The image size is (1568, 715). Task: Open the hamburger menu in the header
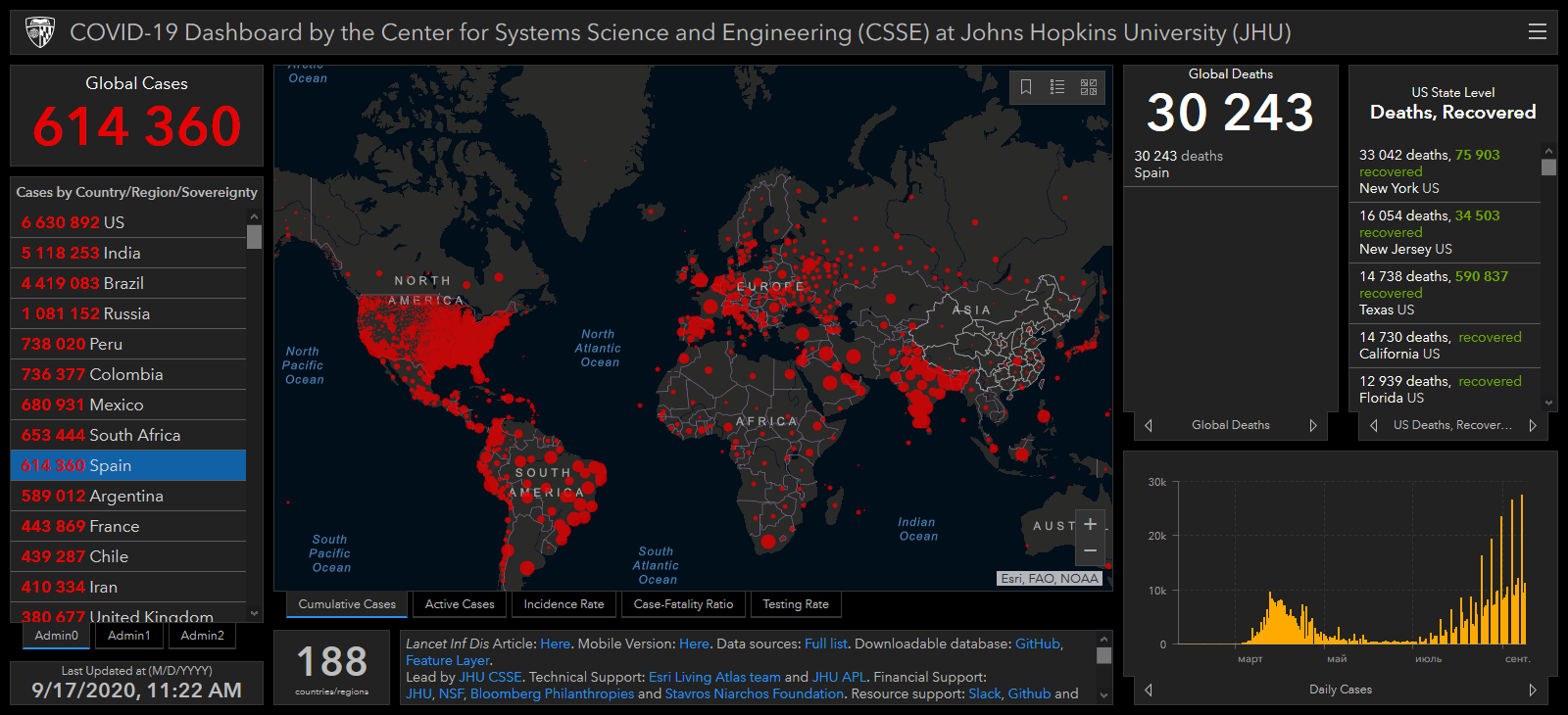1537,32
